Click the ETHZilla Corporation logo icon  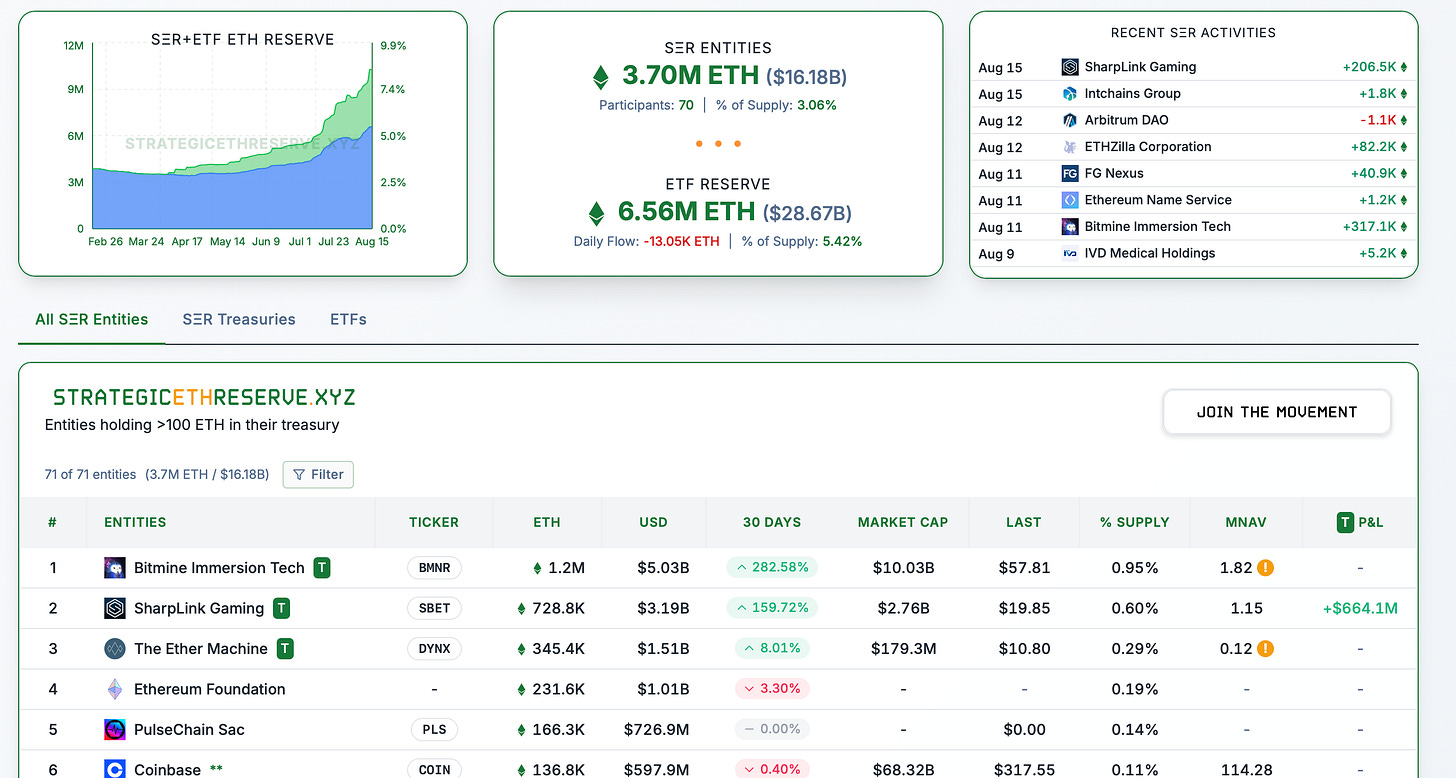pos(1070,147)
